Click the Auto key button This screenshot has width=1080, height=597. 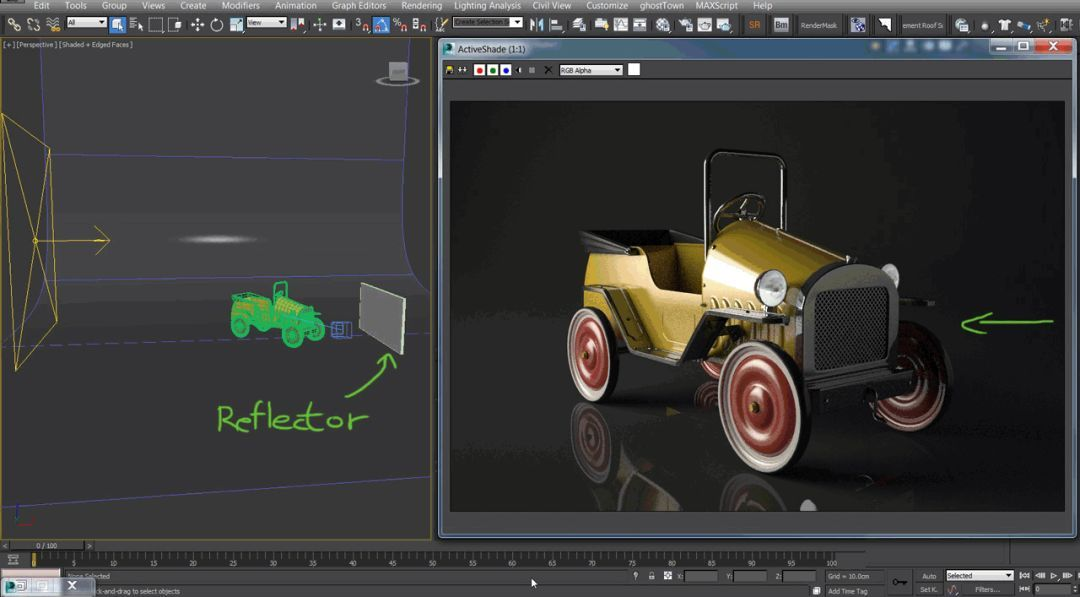(929, 576)
